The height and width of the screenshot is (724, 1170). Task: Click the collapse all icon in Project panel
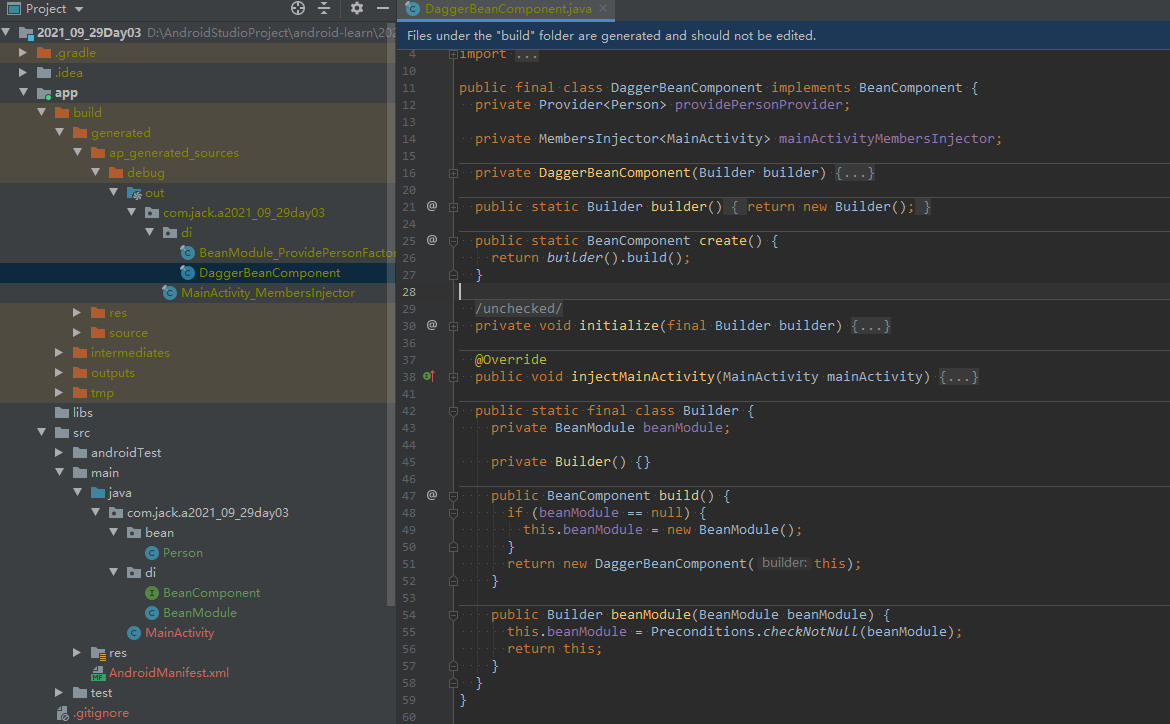click(324, 8)
